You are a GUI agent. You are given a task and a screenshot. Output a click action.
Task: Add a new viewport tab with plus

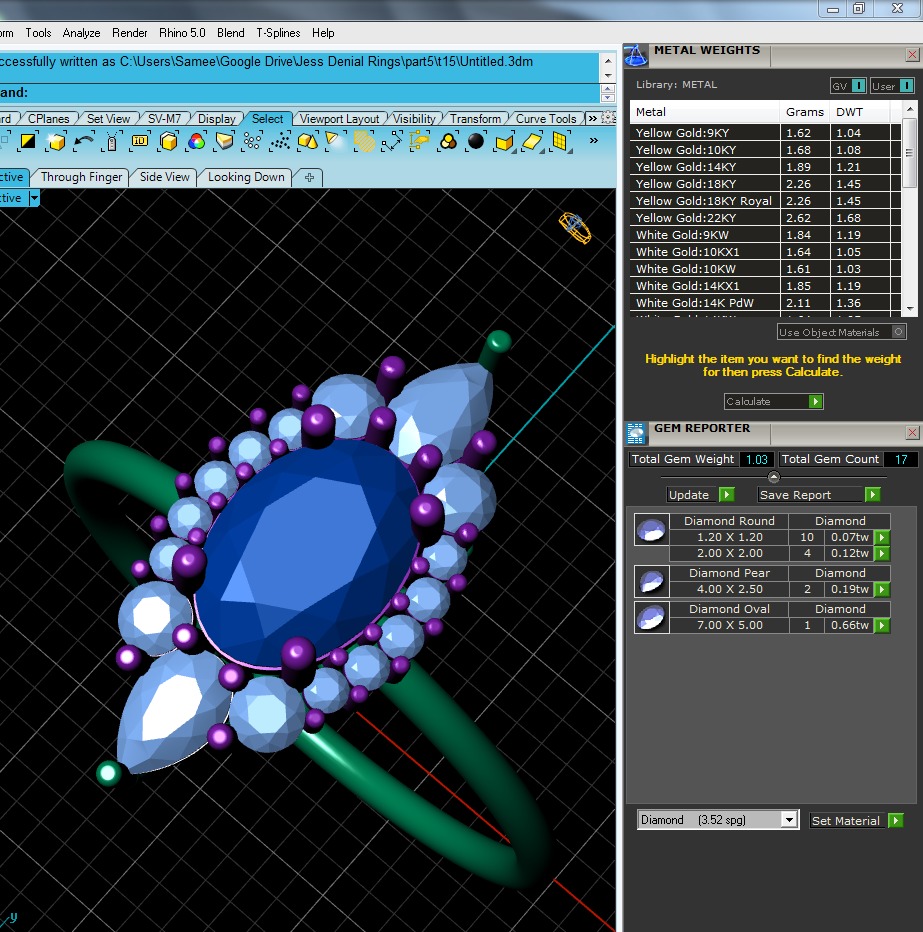coord(309,177)
